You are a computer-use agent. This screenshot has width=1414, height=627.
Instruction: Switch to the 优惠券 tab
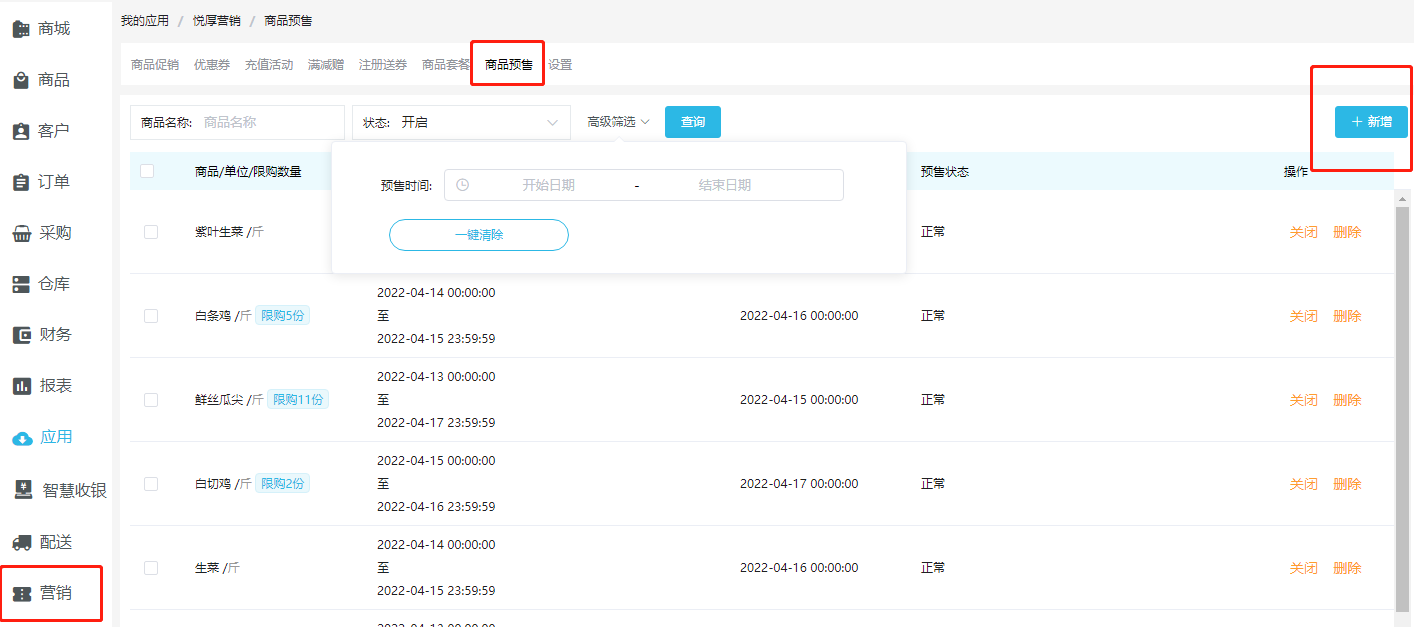(x=212, y=65)
